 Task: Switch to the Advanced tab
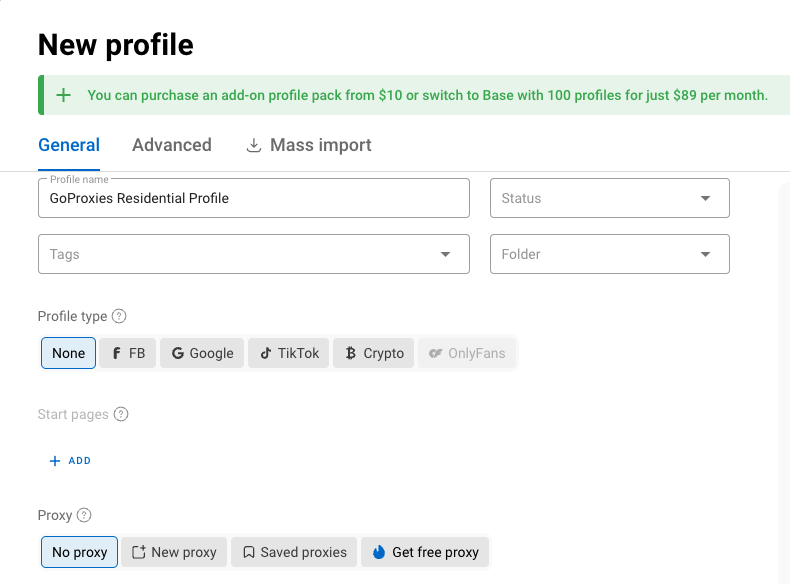[x=172, y=145]
